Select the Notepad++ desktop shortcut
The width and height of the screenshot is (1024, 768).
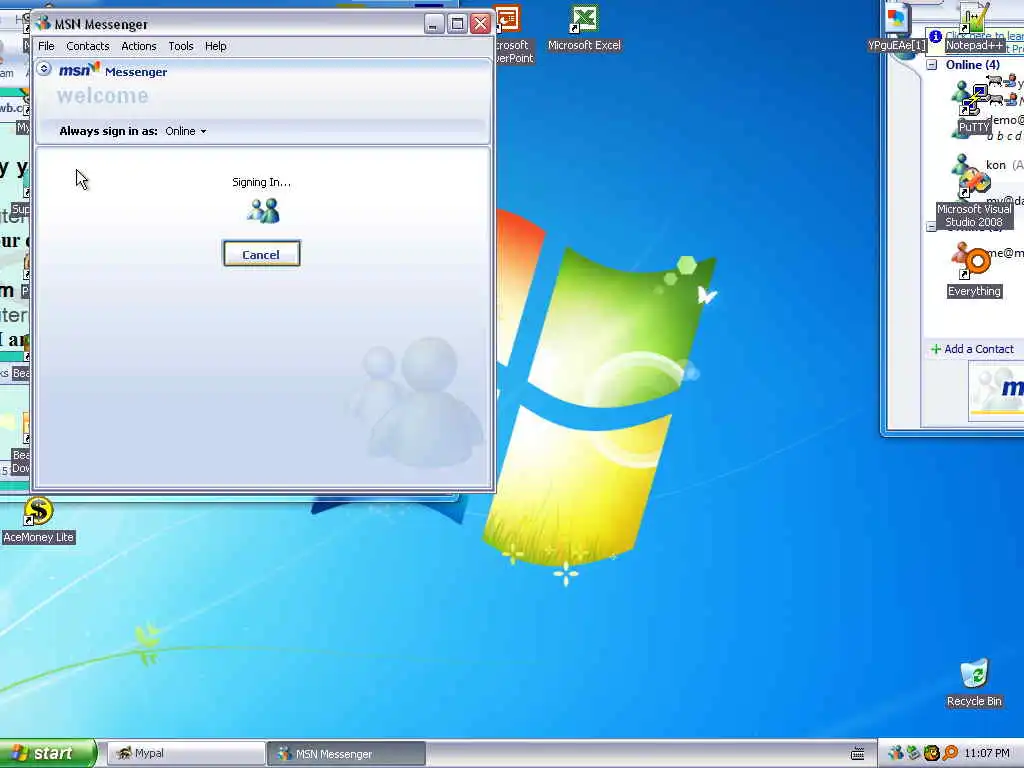[974, 27]
